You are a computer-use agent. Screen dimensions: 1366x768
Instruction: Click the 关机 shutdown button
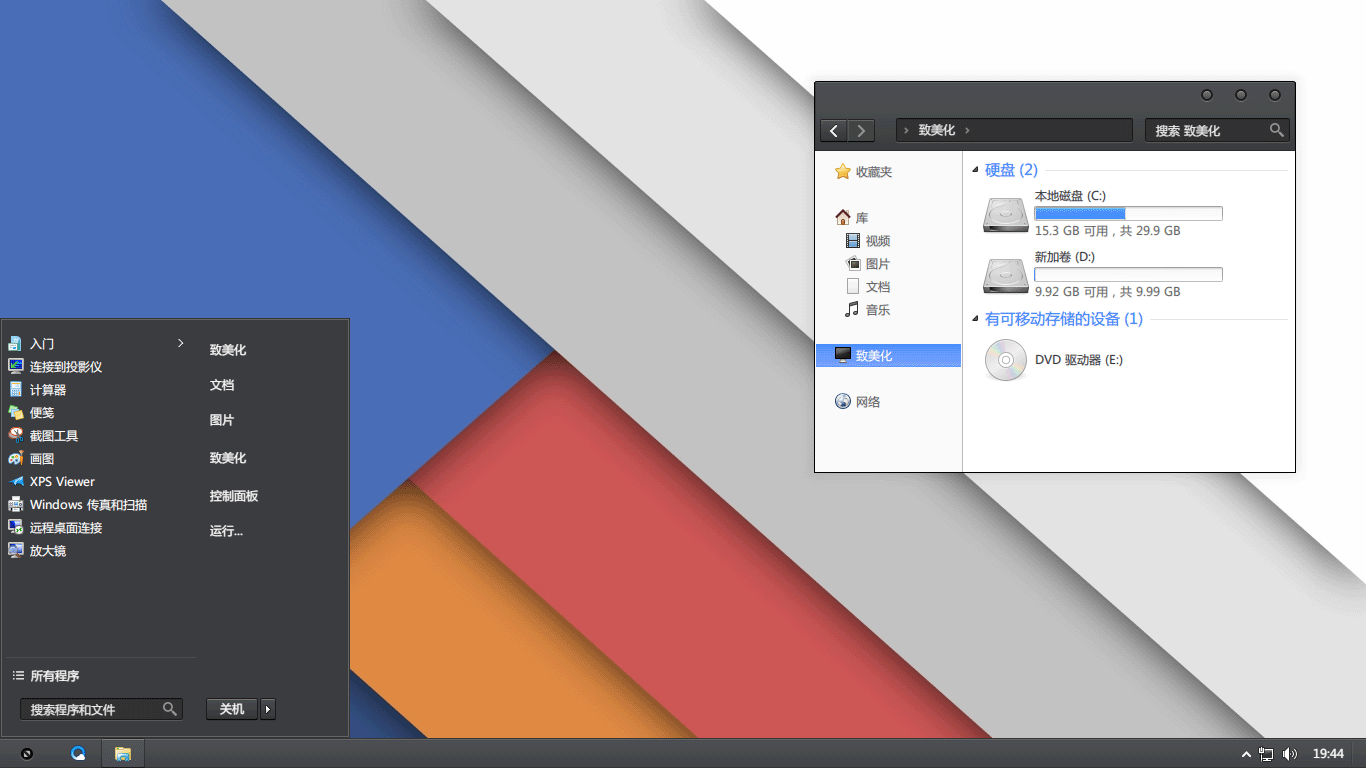[232, 709]
